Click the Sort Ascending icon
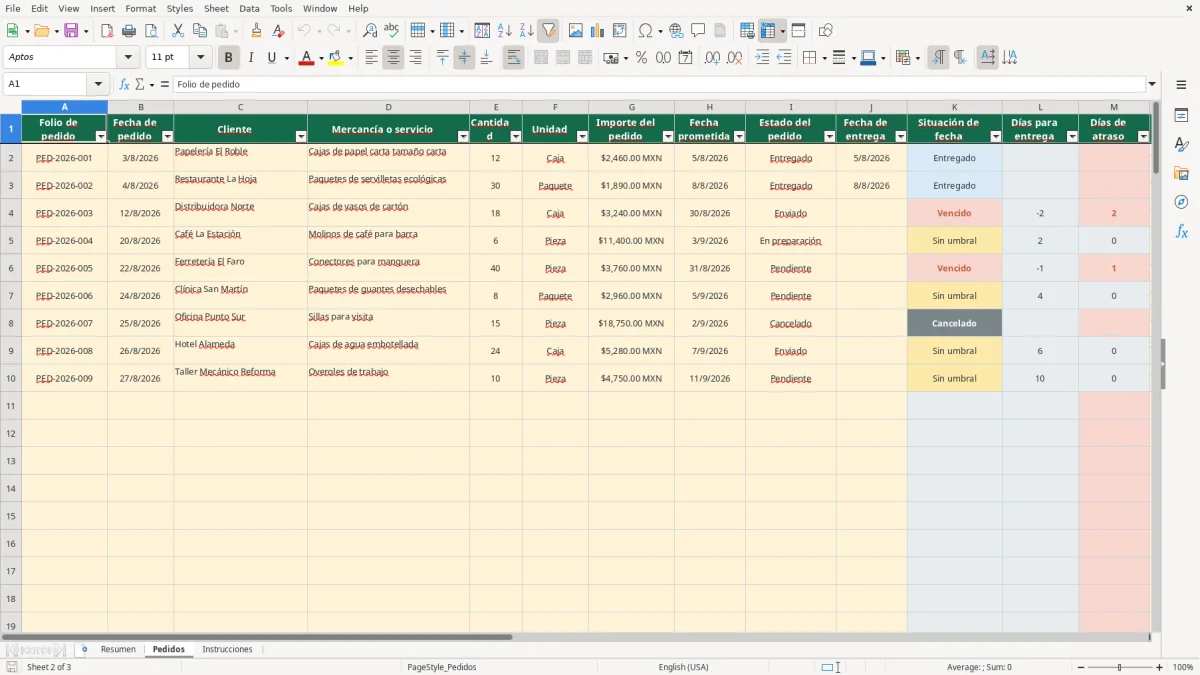 point(505,31)
